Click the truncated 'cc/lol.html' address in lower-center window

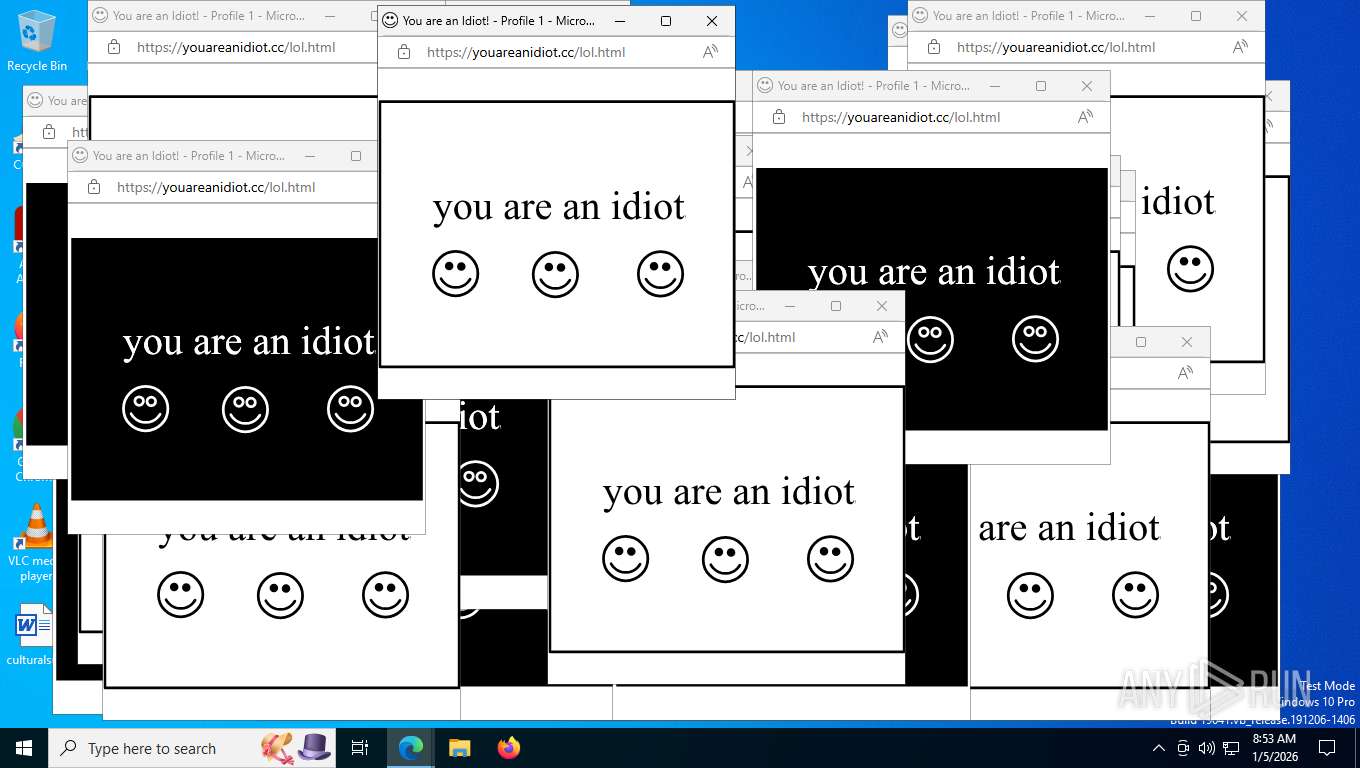pos(765,337)
